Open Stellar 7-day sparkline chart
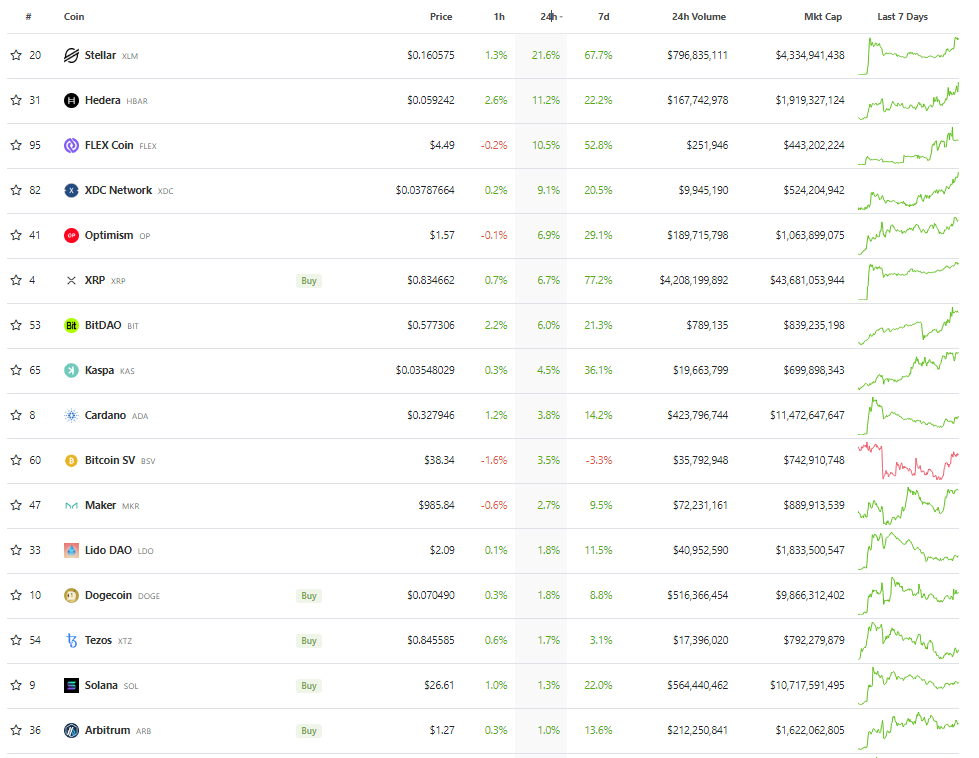This screenshot has height=758, width=979. point(908,56)
